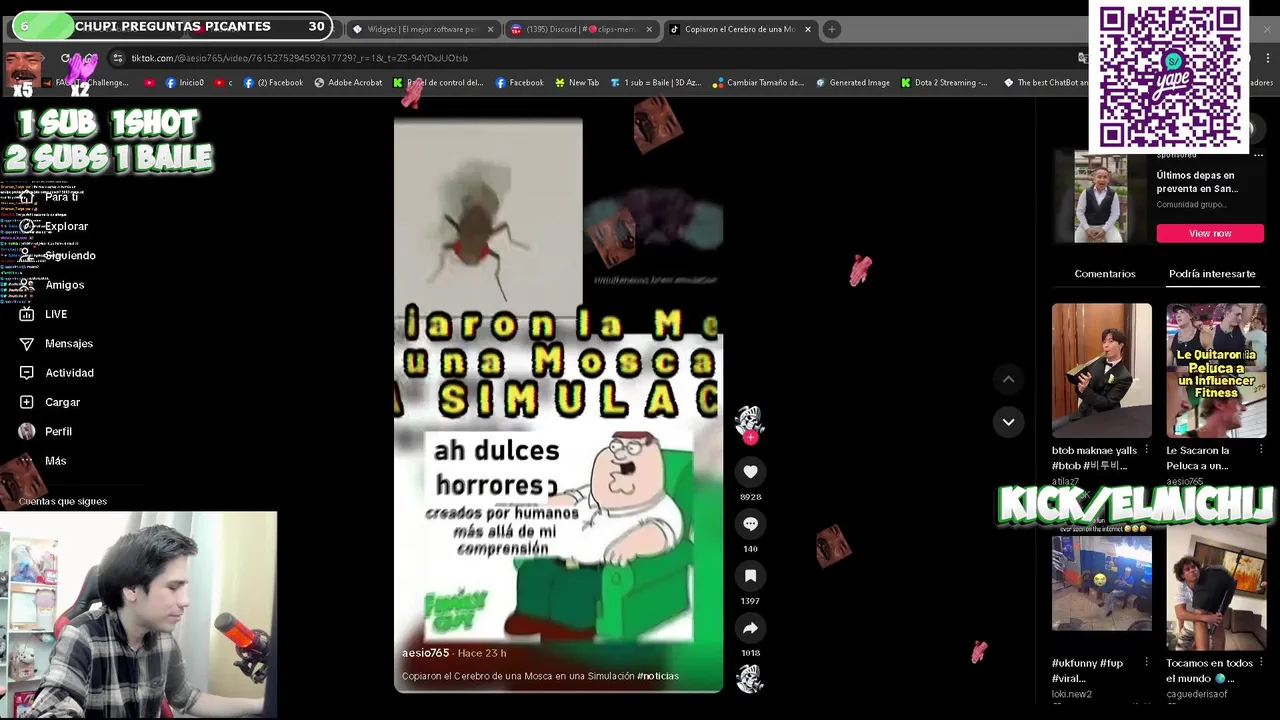This screenshot has width=1280, height=720.
Task: Open a new browser tab with plus
Action: pos(831,29)
